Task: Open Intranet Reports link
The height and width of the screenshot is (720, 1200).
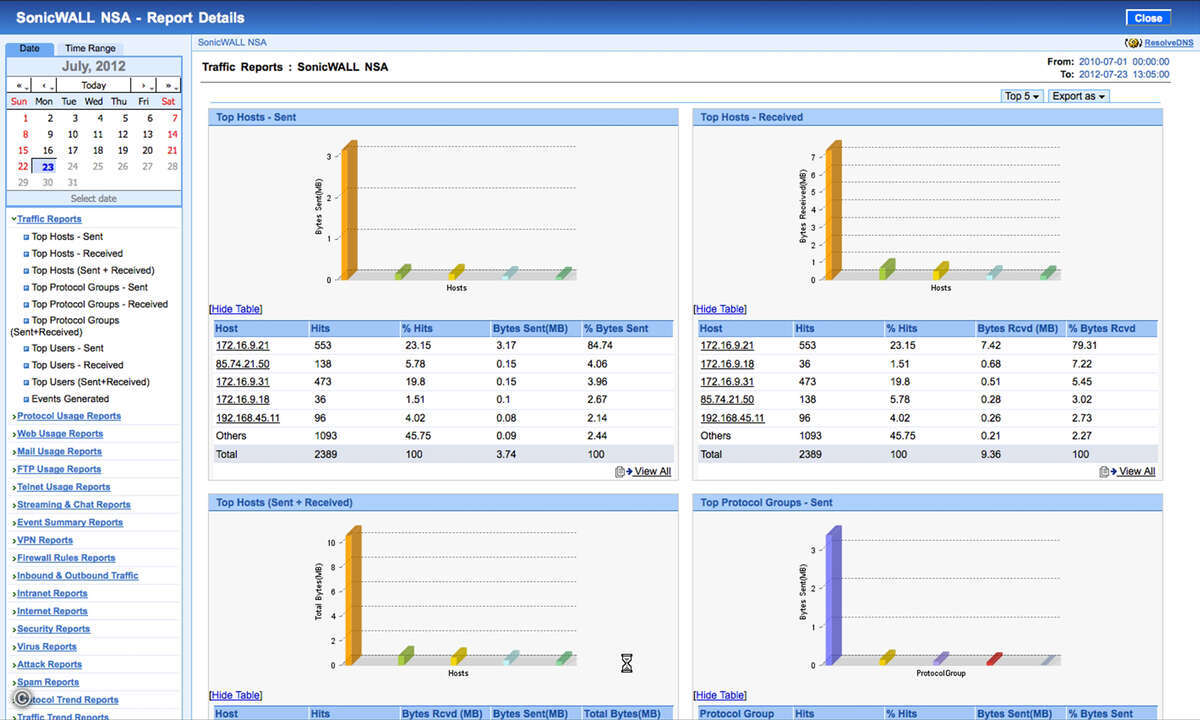Action: click(x=52, y=593)
